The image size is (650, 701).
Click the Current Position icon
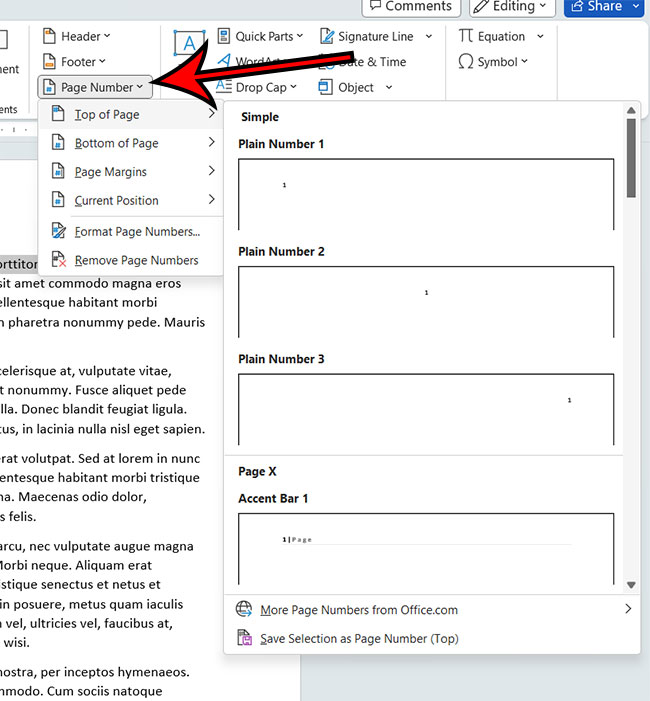[x=58, y=200]
